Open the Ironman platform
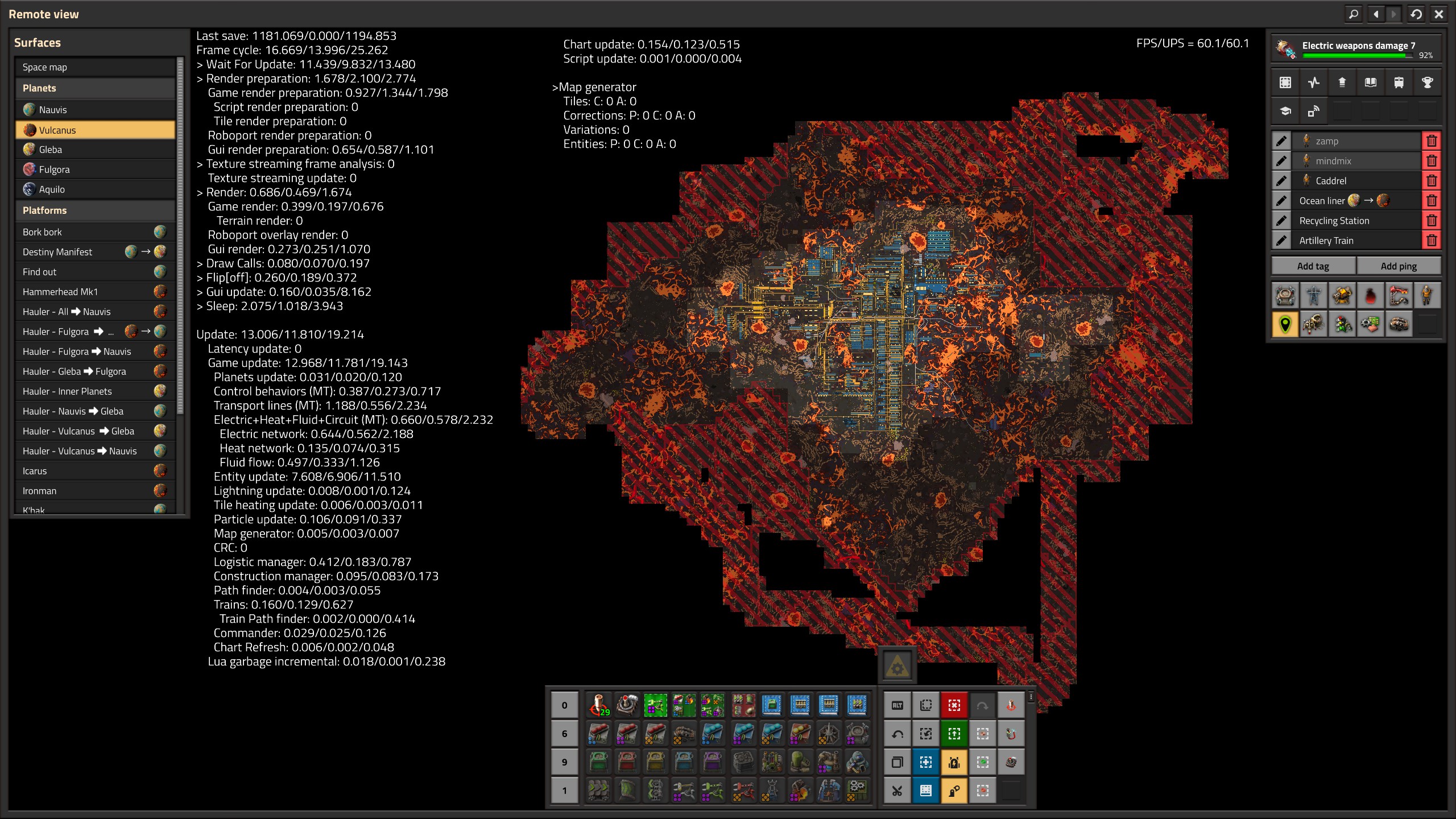 (96, 491)
